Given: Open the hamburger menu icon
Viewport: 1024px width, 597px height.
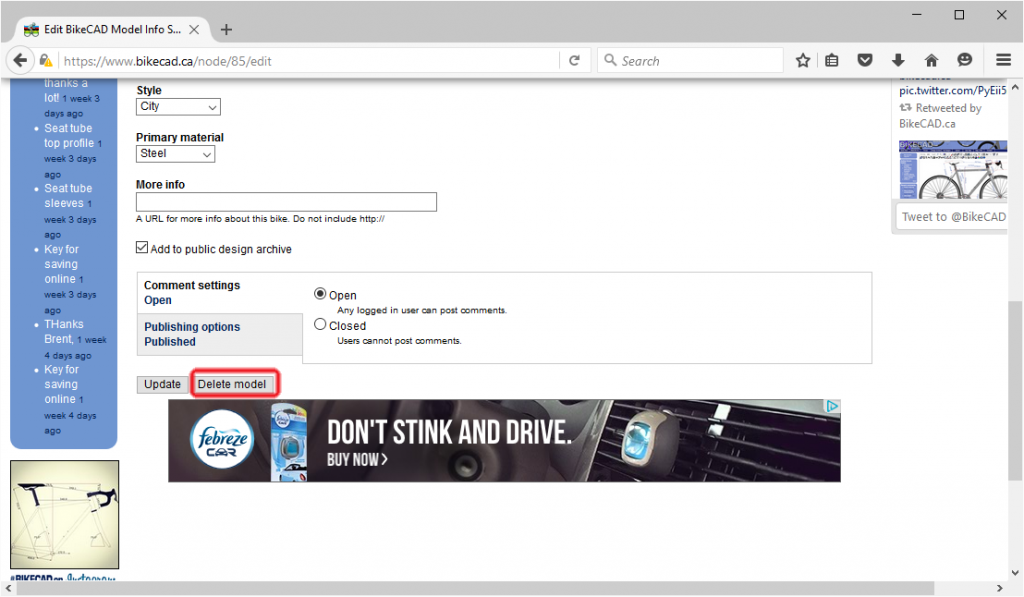Looking at the screenshot, I should (1003, 60).
